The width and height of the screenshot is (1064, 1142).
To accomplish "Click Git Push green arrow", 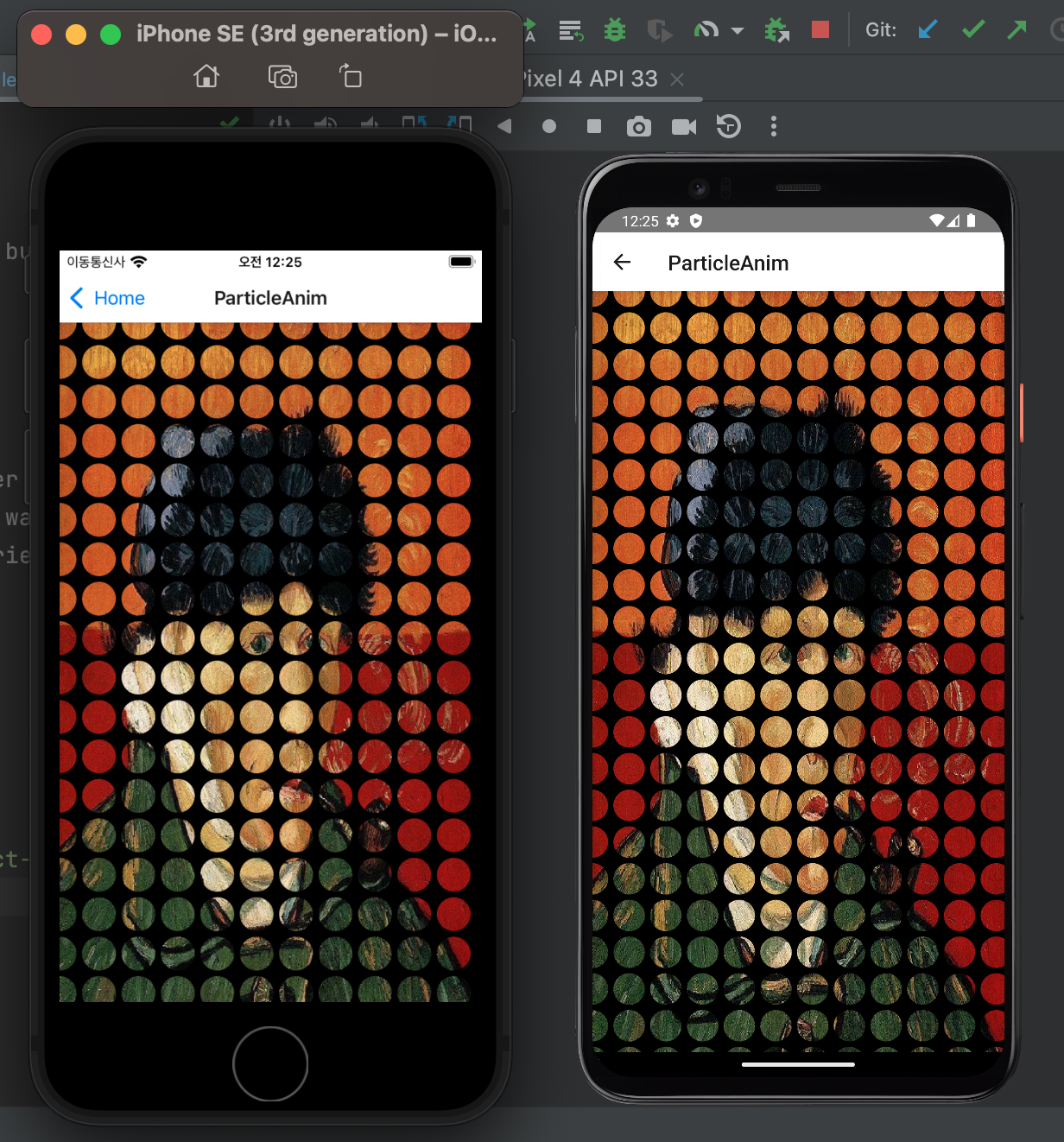I will pos(1017,30).
